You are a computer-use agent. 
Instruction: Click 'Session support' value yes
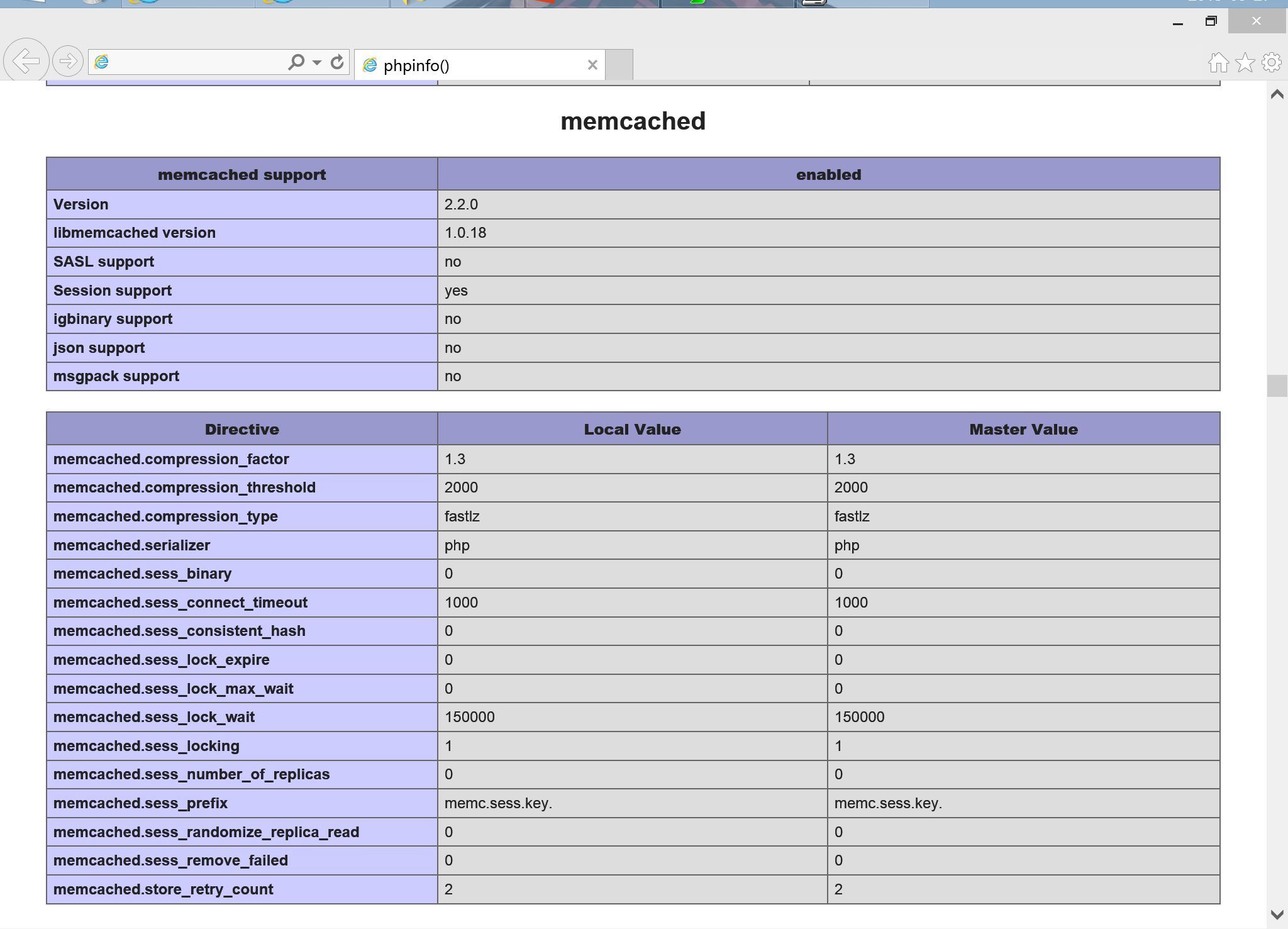[456, 291]
